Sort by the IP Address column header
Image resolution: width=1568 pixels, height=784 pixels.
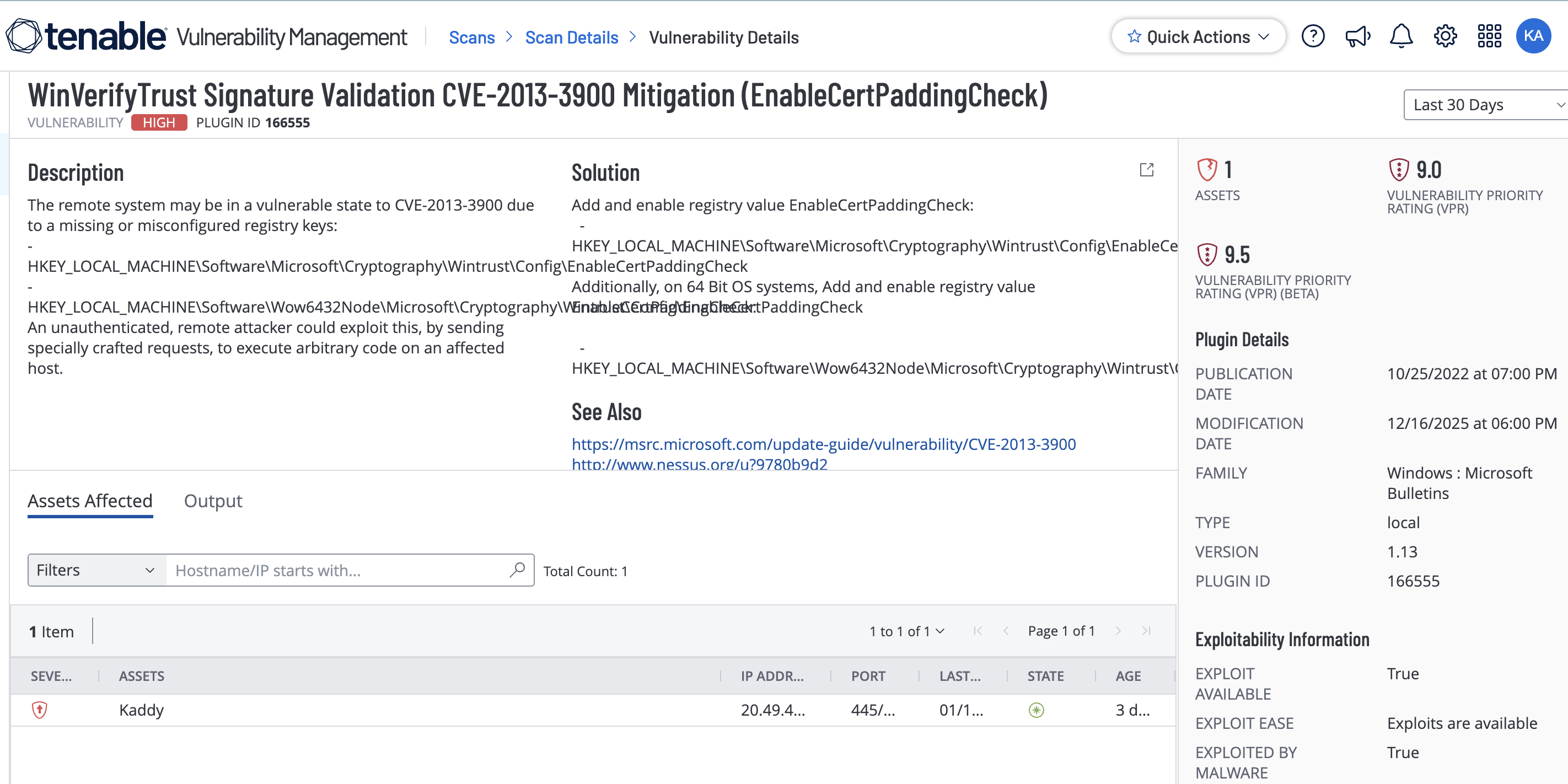(x=772, y=675)
